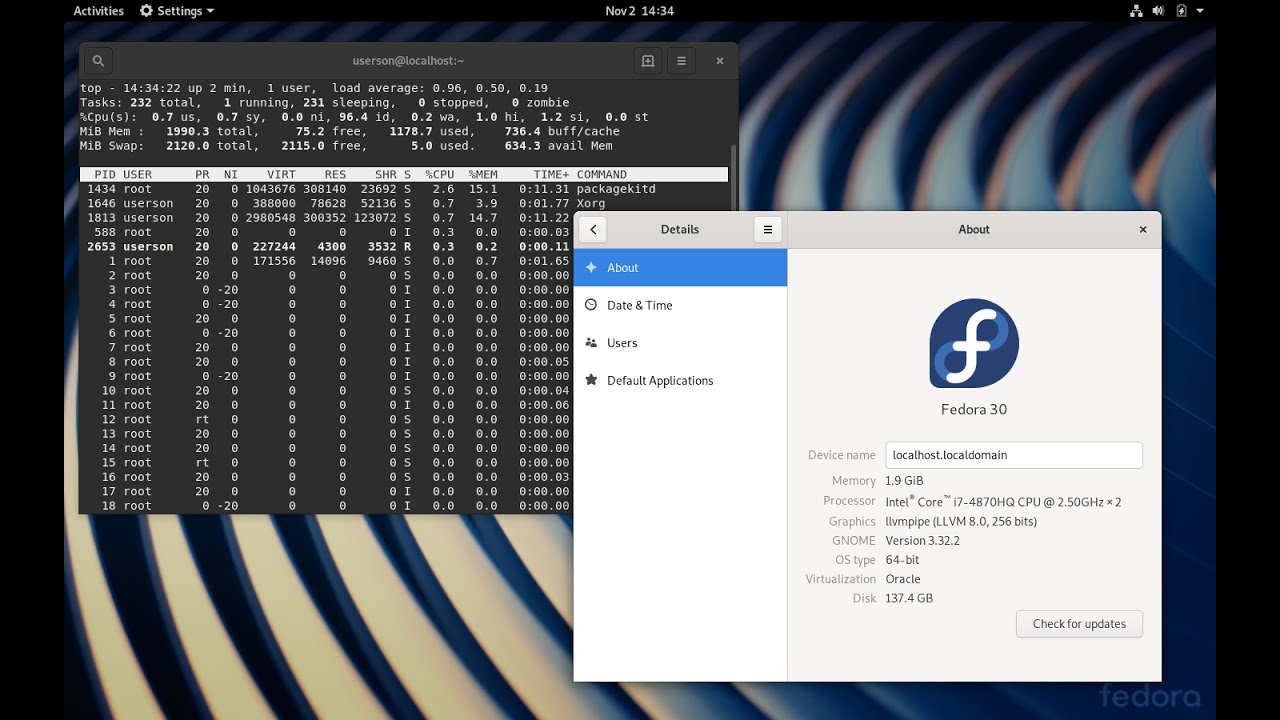
Task: Click the VIRT value 1043676
Action: click(x=270, y=189)
